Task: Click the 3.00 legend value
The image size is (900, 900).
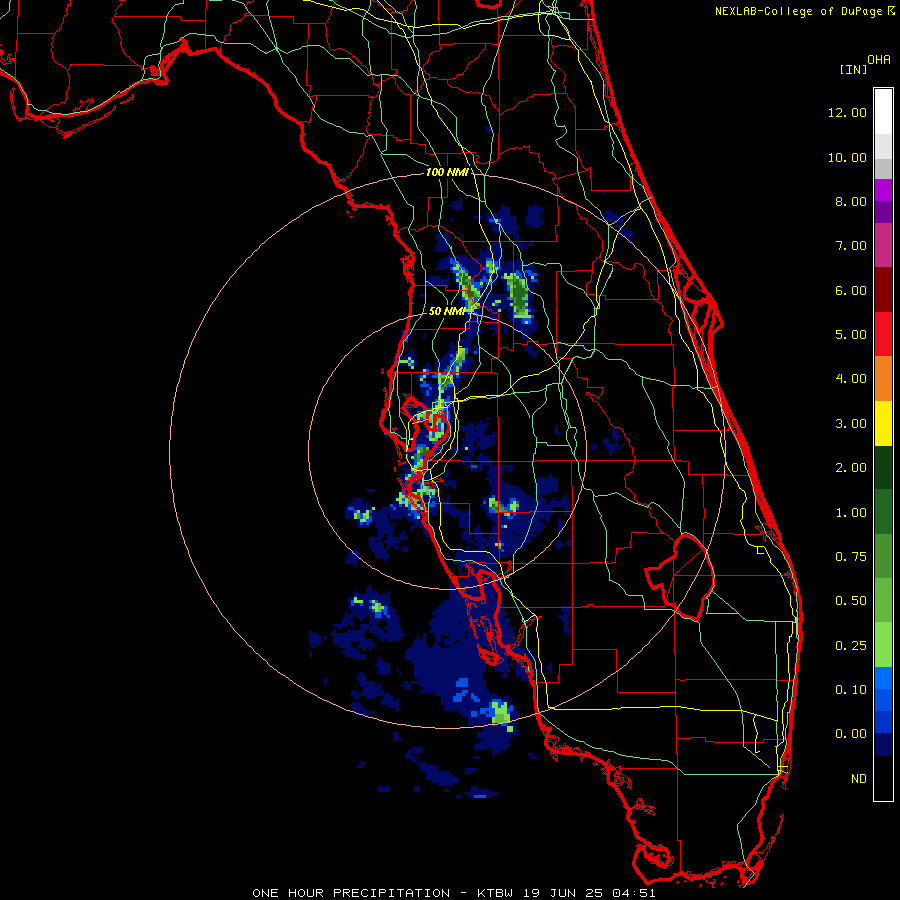Action: pos(851,424)
